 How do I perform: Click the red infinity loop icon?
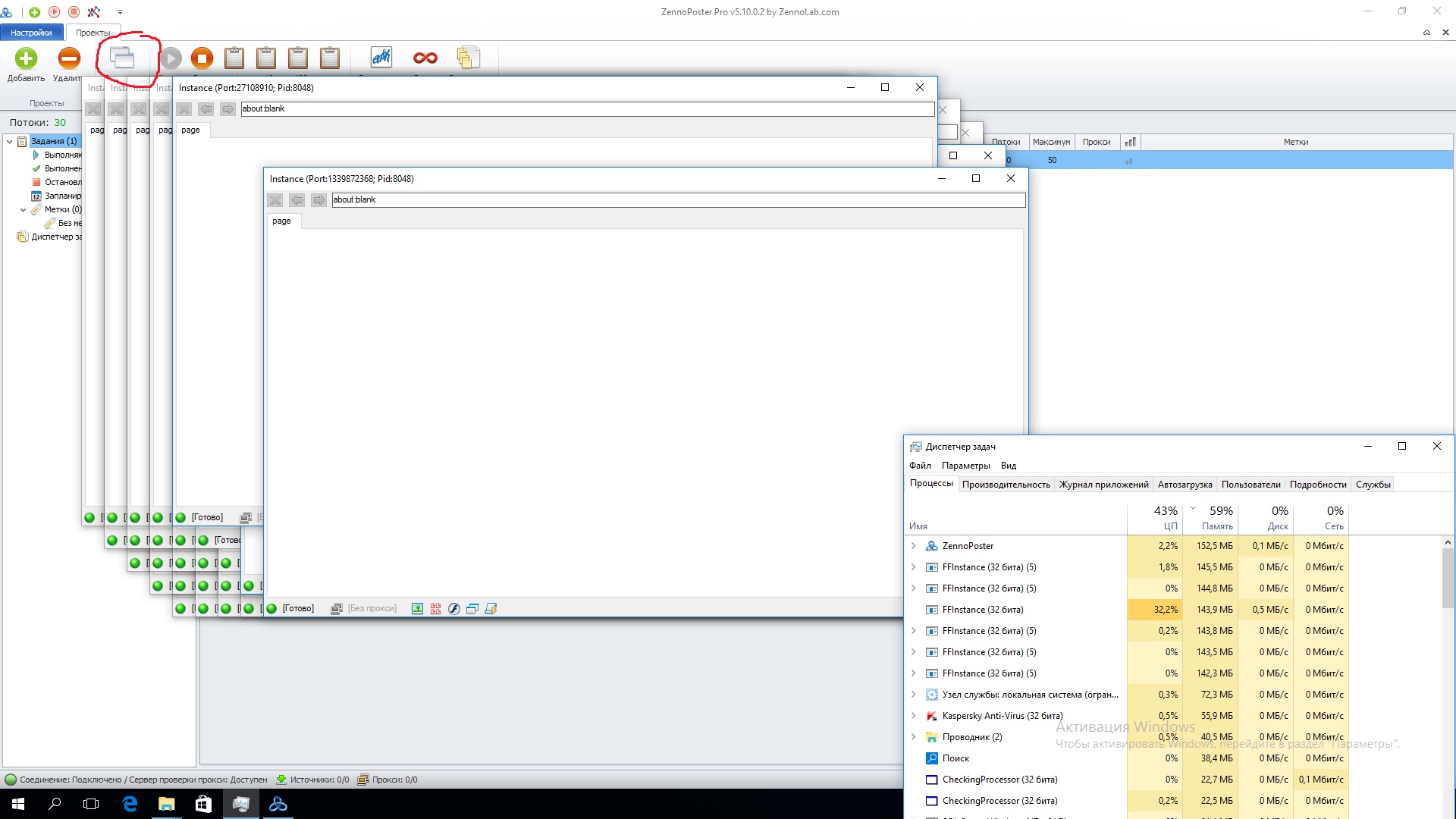tap(425, 58)
